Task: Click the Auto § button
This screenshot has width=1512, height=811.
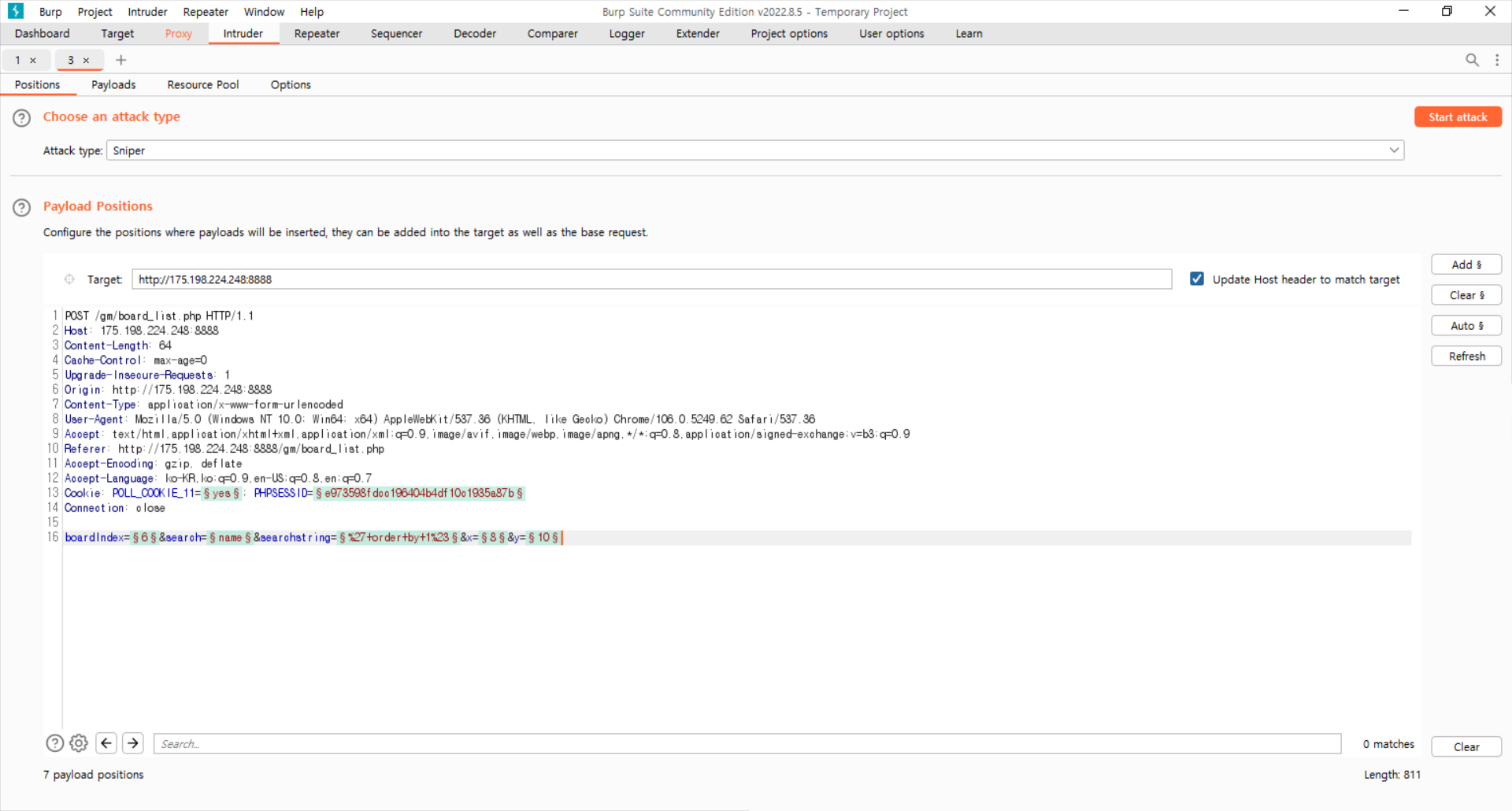Action: point(1466,326)
